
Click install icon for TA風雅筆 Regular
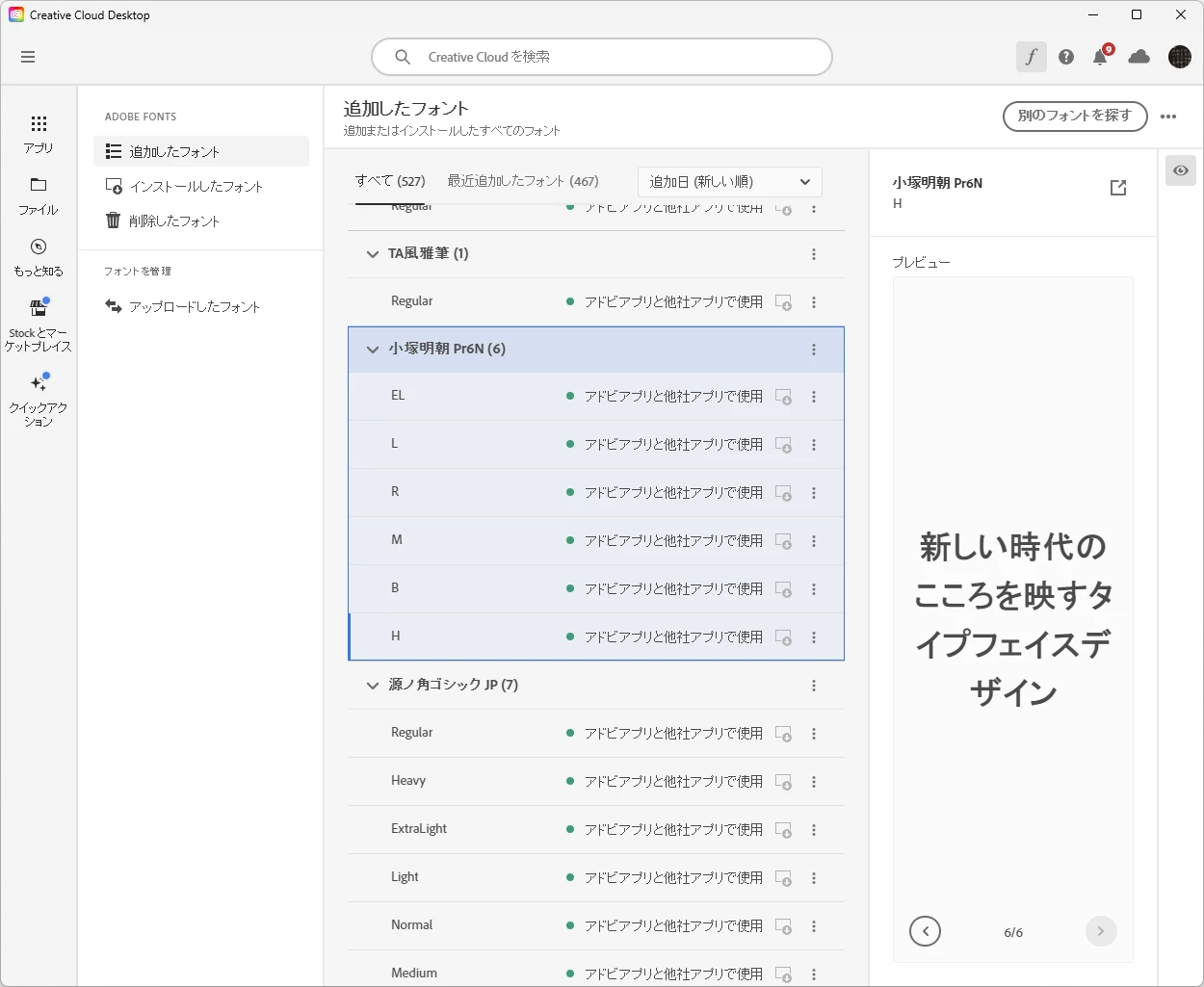point(784,302)
